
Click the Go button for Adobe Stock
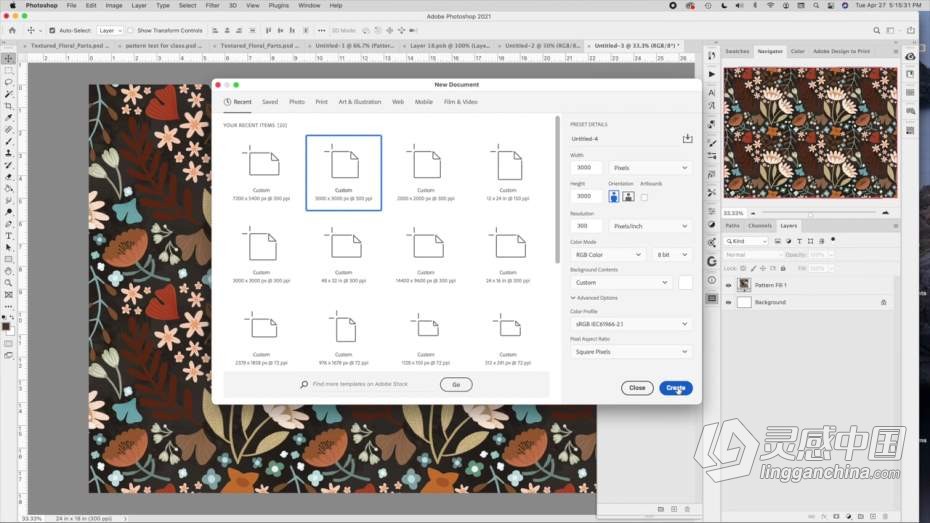pos(456,385)
